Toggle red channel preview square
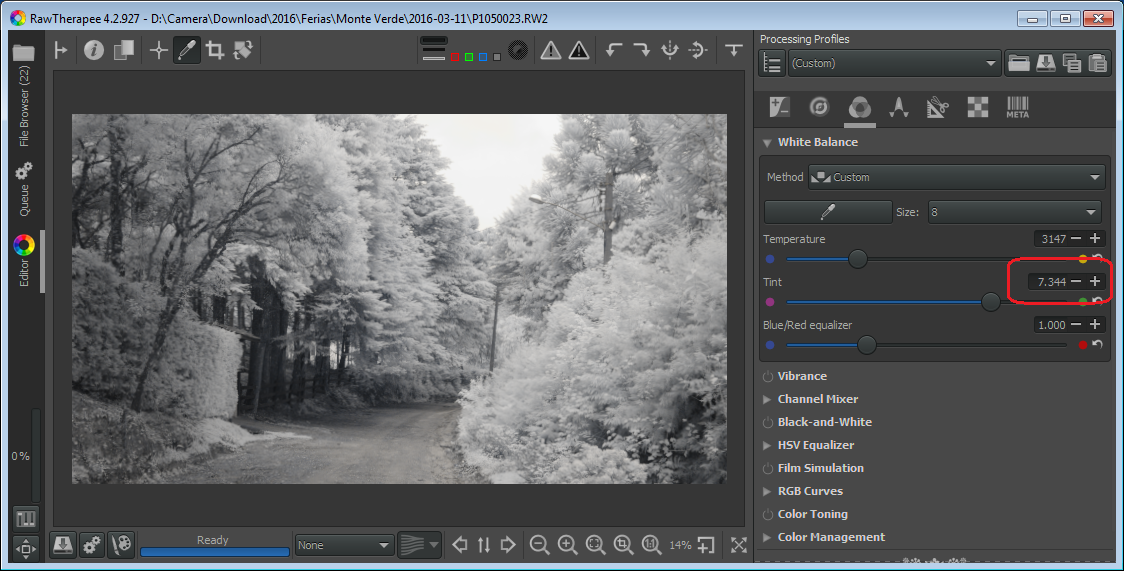 tap(455, 57)
